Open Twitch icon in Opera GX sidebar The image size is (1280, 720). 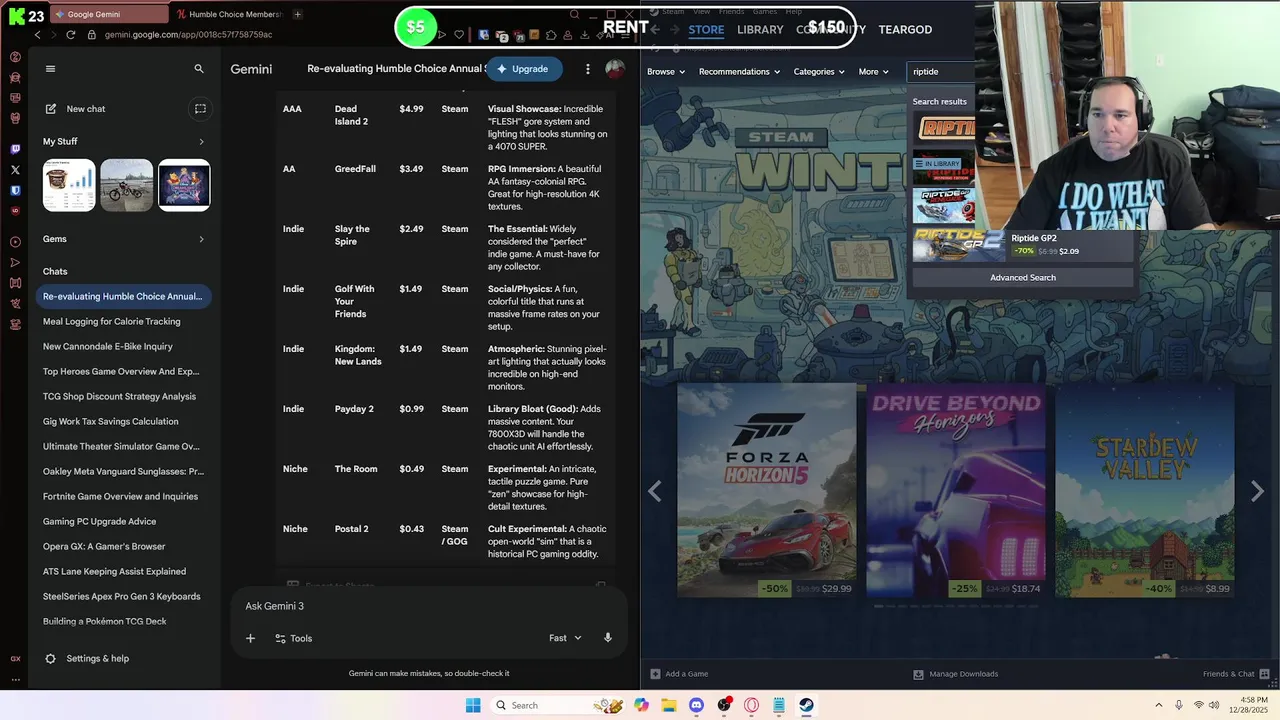click(x=15, y=149)
